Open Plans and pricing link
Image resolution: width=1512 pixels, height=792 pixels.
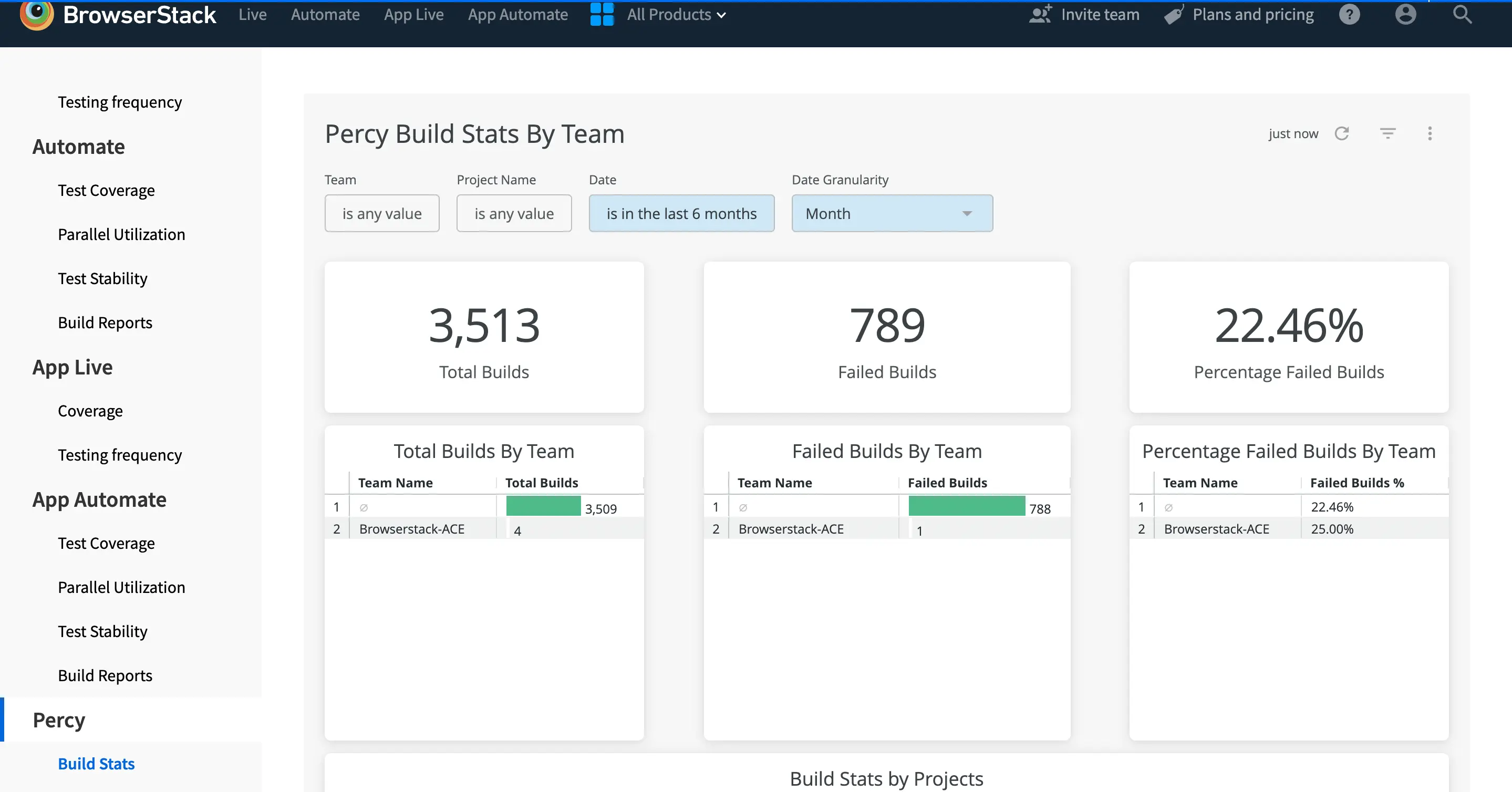pos(1252,15)
